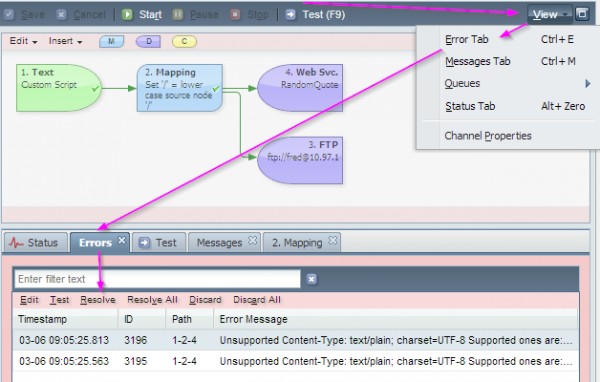Open the Edit dropdown menu

click(x=23, y=41)
